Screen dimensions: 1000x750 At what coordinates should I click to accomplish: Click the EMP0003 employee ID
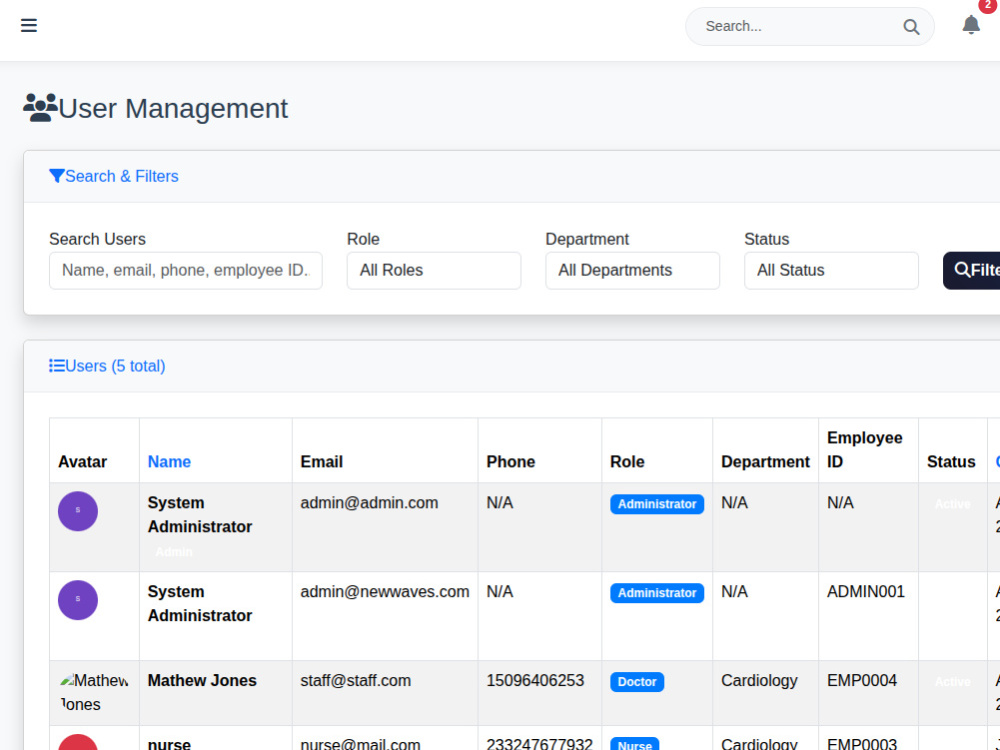(x=862, y=744)
